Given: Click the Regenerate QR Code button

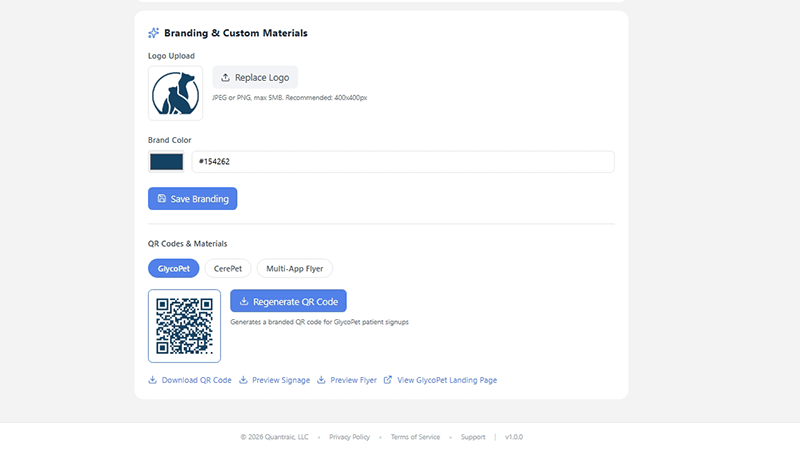Looking at the screenshot, I should click(x=288, y=301).
